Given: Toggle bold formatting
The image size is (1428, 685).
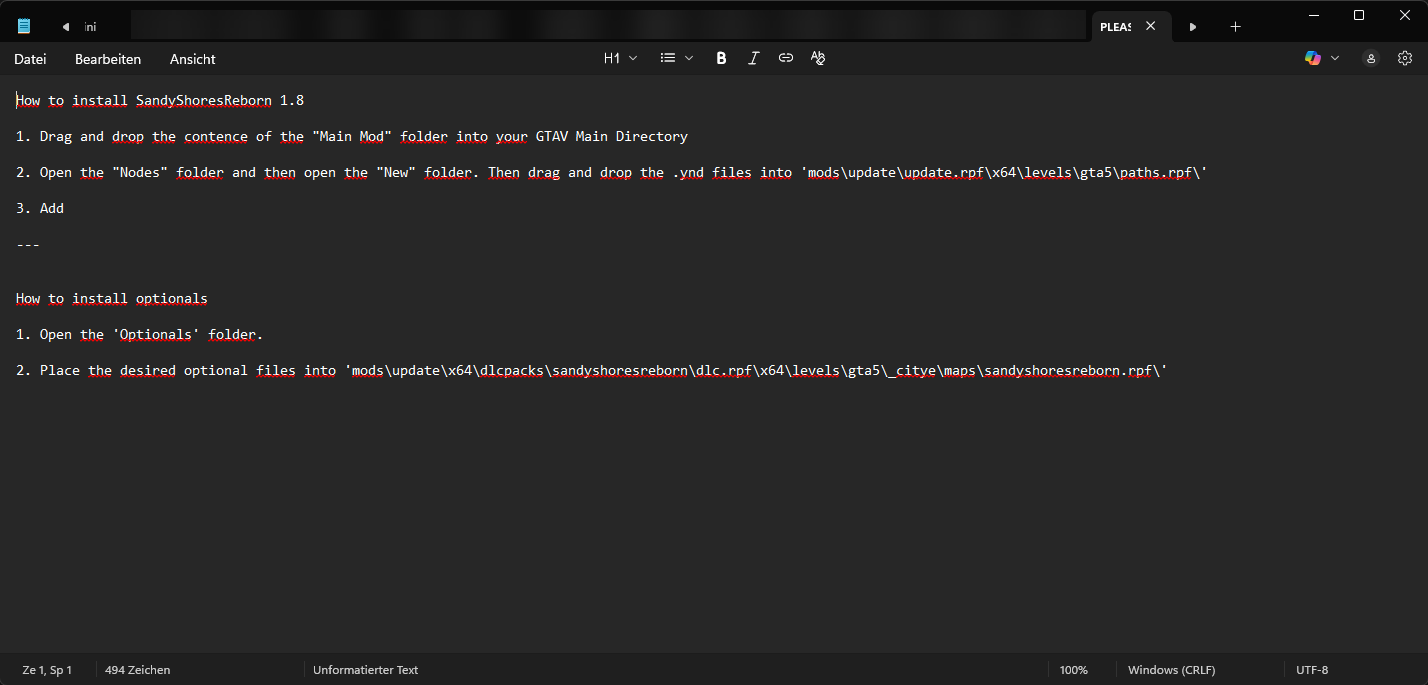Looking at the screenshot, I should pos(721,58).
